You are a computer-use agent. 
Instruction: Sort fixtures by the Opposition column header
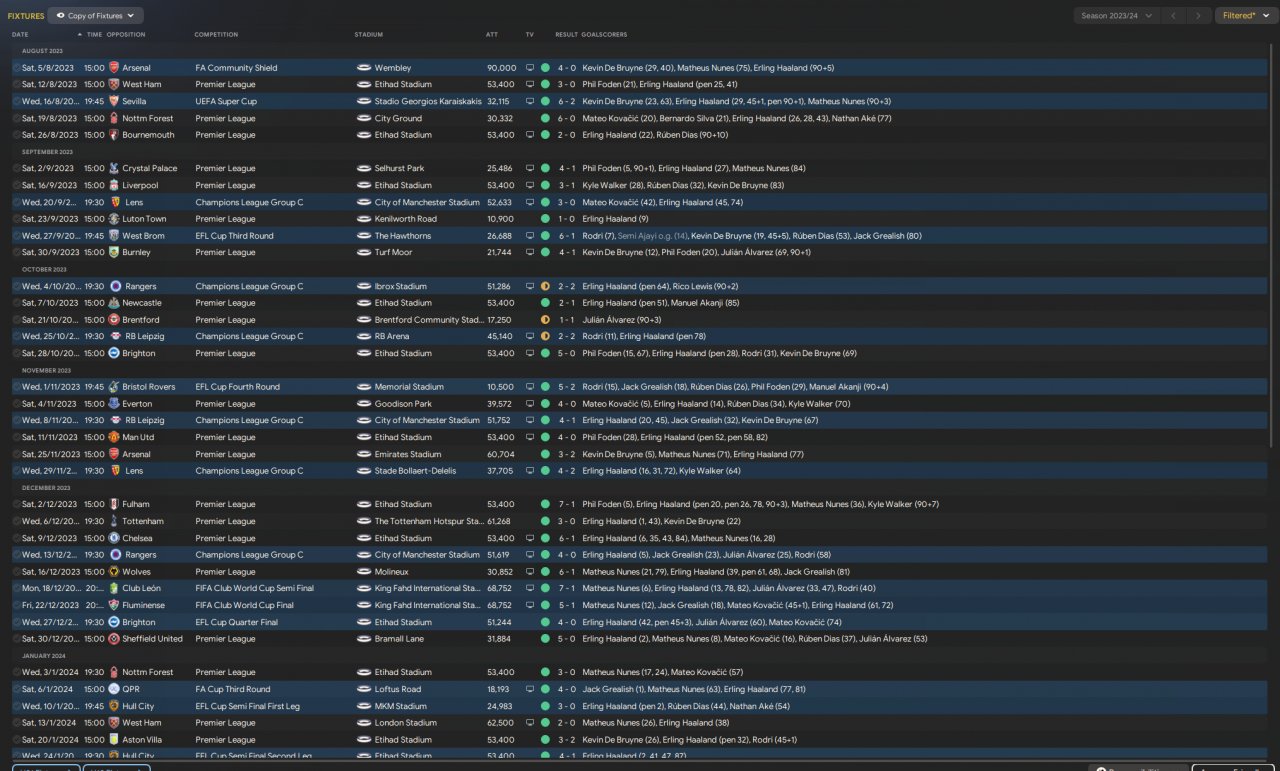(x=126, y=35)
